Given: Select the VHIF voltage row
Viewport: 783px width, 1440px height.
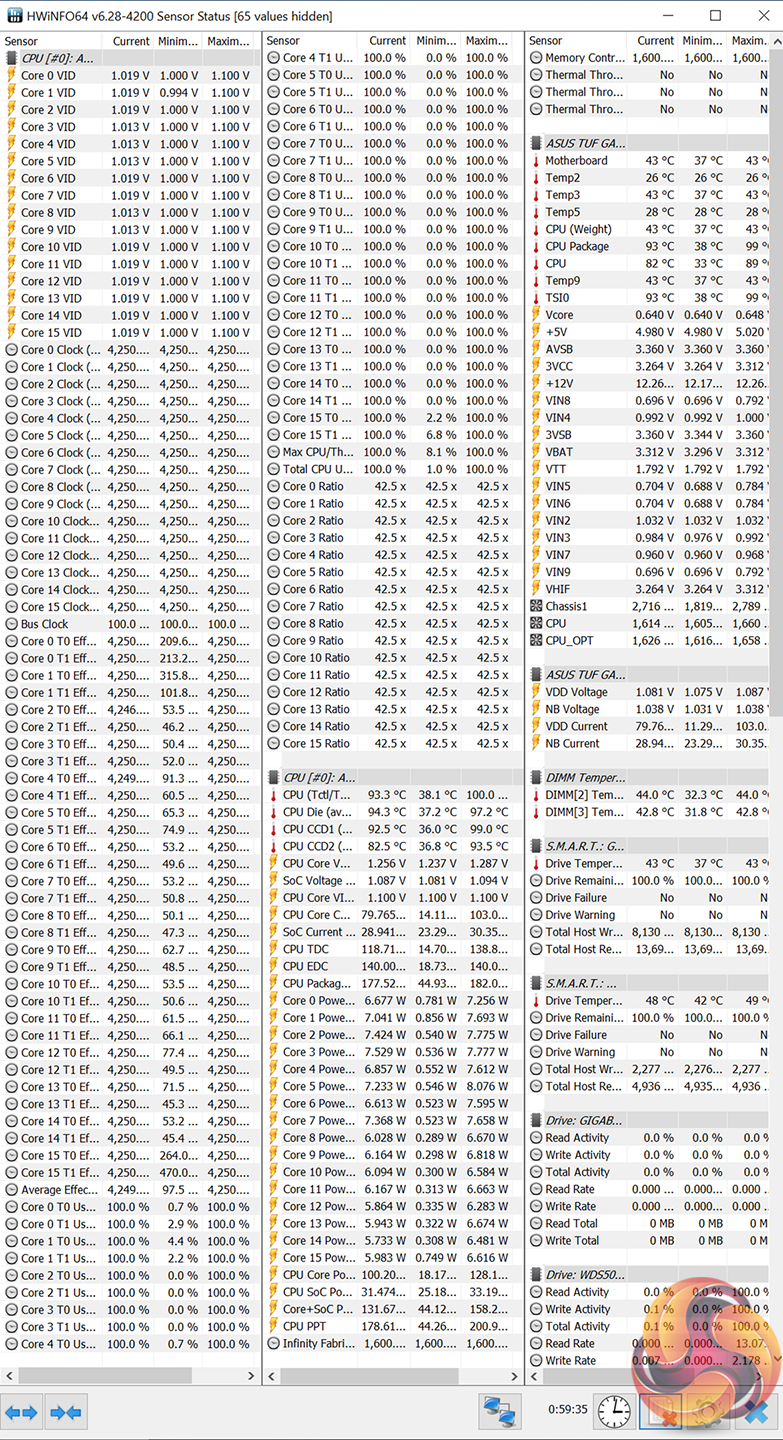Looking at the screenshot, I should [x=646, y=589].
